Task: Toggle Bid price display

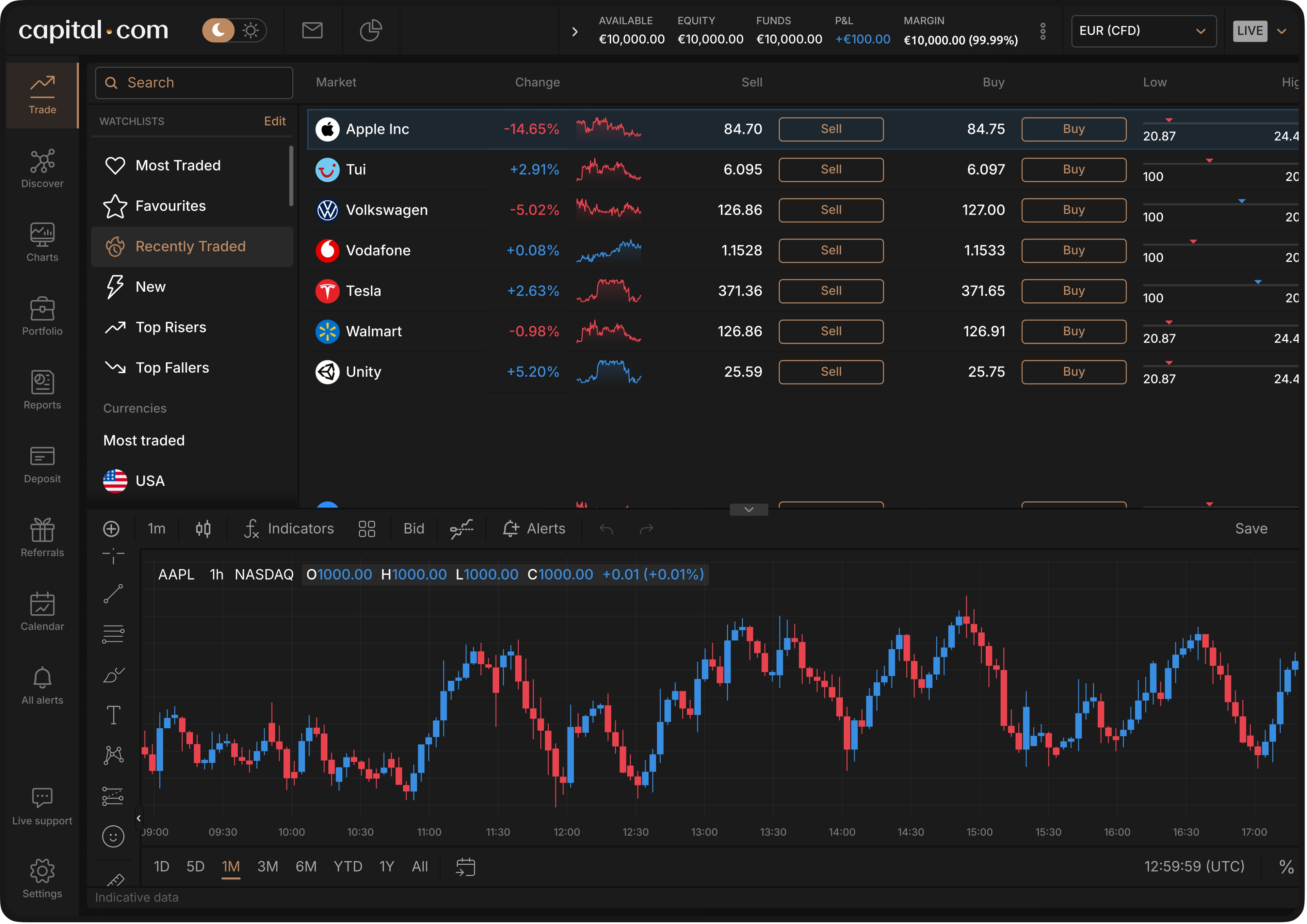Action: click(415, 530)
